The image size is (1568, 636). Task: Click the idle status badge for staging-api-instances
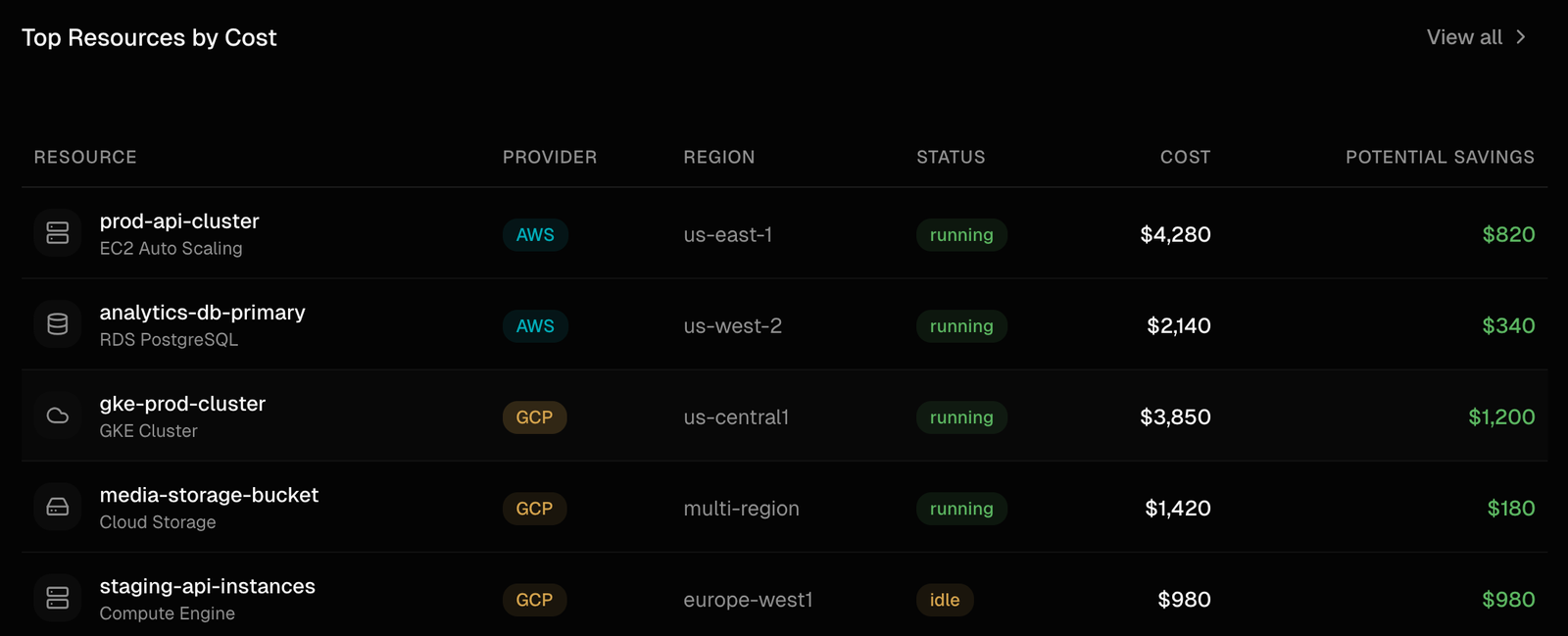click(945, 599)
